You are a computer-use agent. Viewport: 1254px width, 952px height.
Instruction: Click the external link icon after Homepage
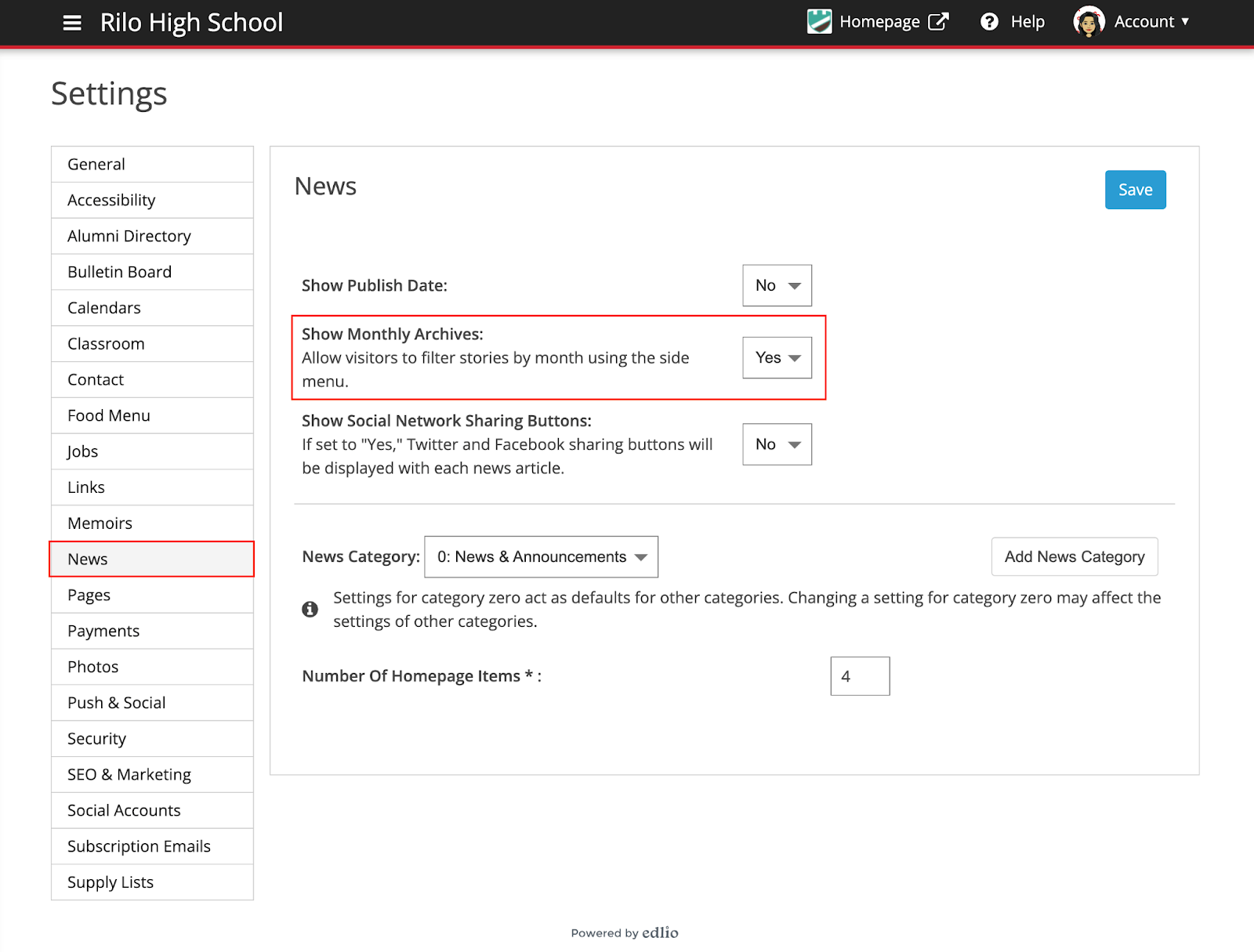(938, 22)
